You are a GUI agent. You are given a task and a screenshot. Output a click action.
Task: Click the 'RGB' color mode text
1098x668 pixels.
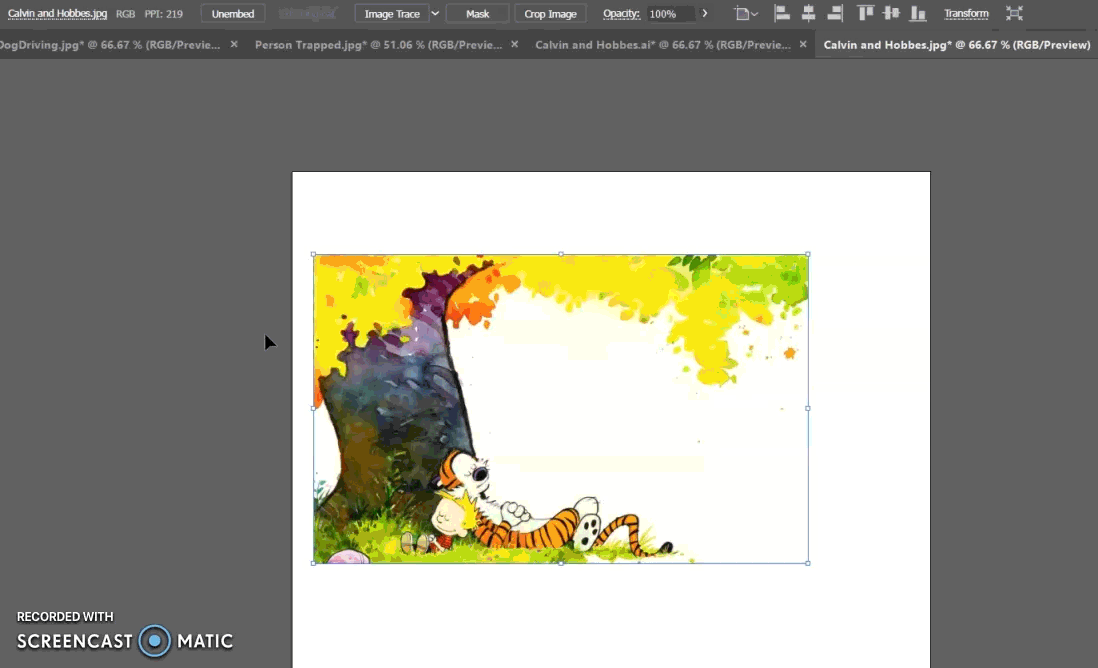tap(125, 13)
